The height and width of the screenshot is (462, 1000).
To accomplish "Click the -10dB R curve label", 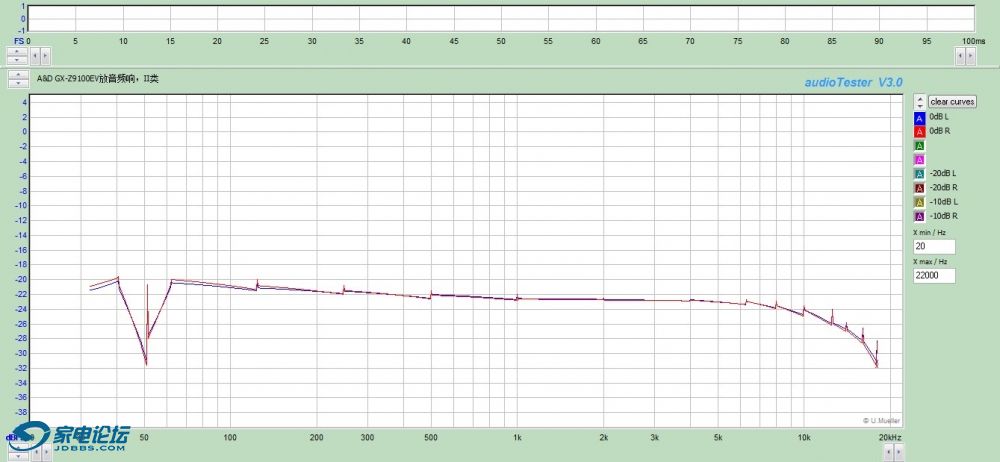I will click(x=945, y=216).
